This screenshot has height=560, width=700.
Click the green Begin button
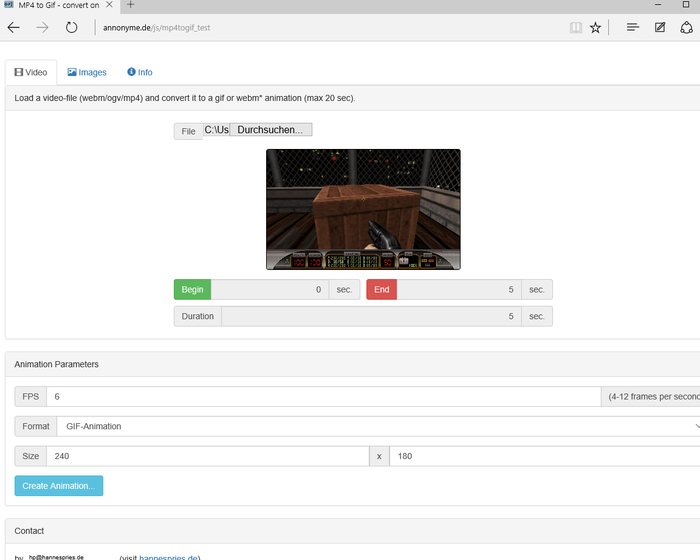coord(192,289)
